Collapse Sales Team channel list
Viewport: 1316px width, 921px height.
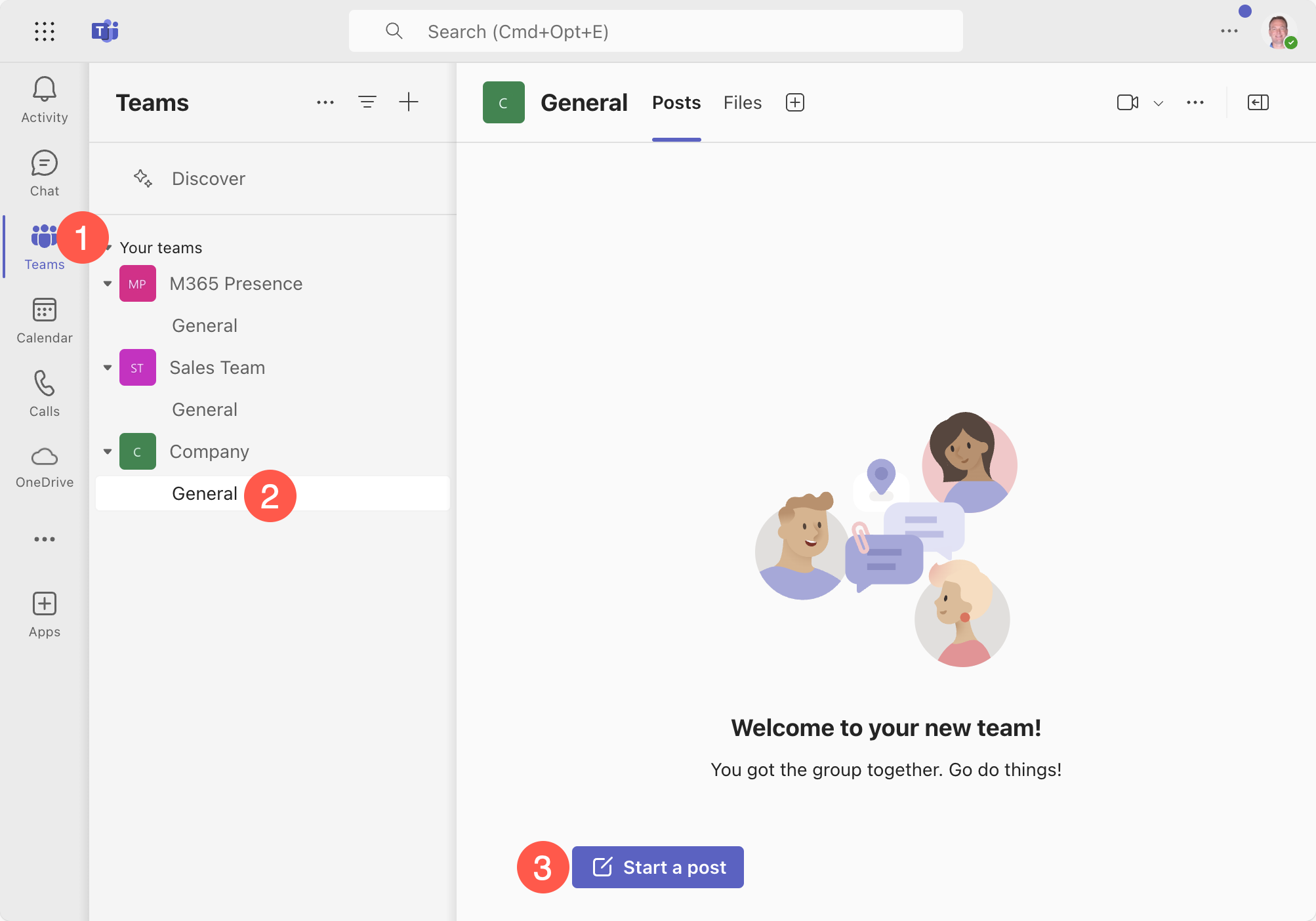[x=107, y=367]
